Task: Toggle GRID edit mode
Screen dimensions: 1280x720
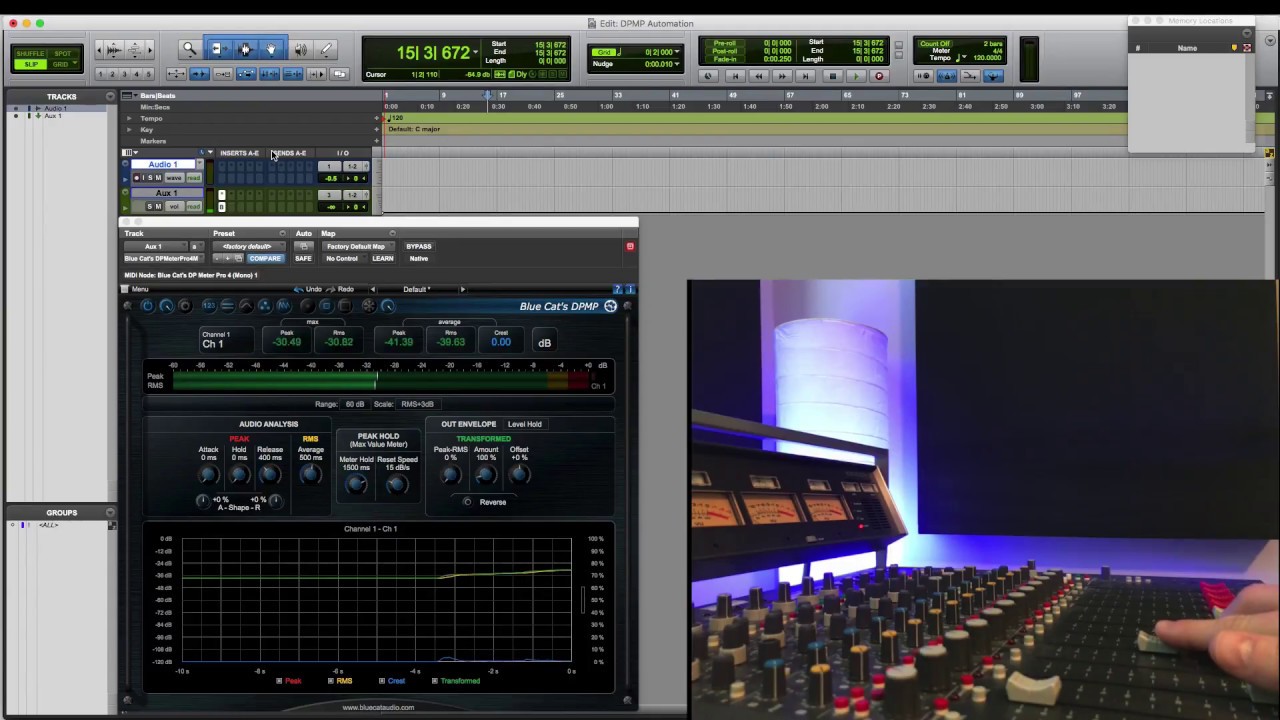Action: (x=62, y=64)
